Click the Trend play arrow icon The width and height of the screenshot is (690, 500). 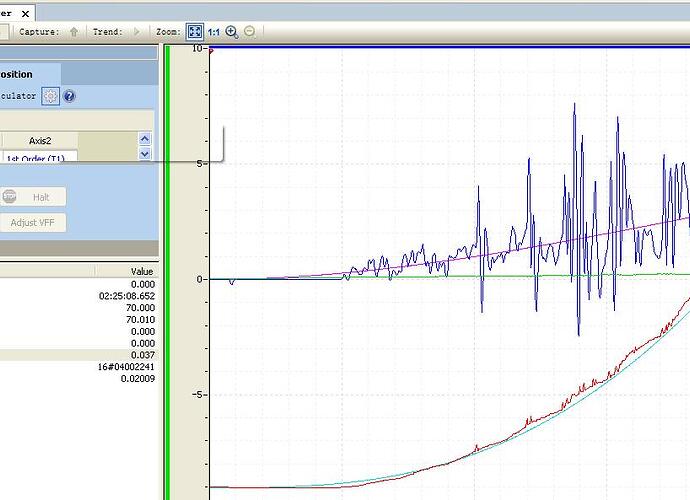(137, 32)
